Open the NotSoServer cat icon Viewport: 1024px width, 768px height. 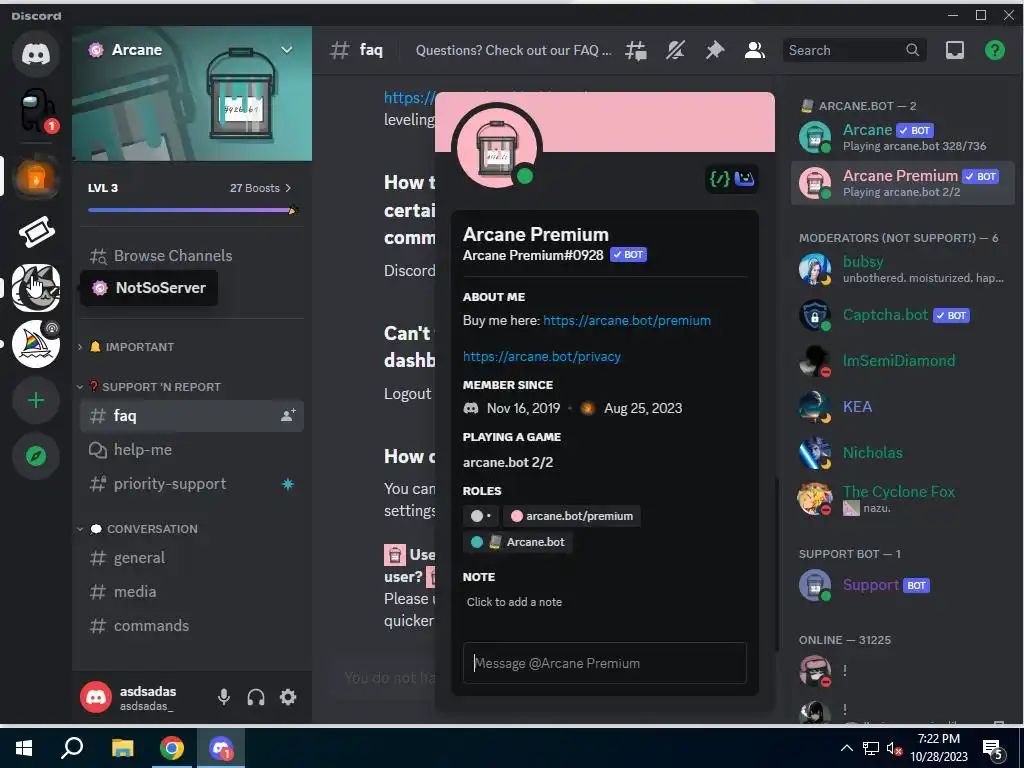[36, 287]
